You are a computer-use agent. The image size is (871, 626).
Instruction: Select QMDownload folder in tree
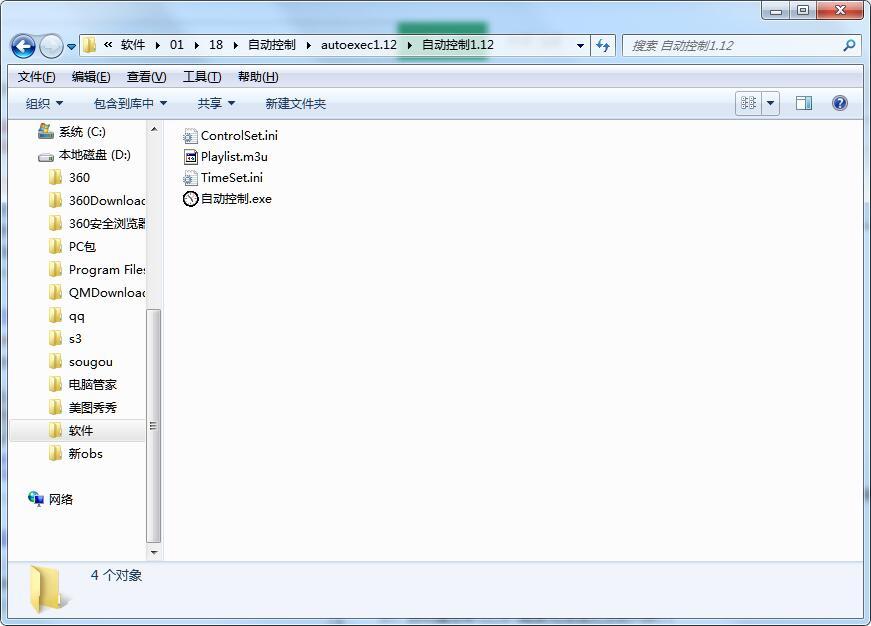[x=107, y=292]
